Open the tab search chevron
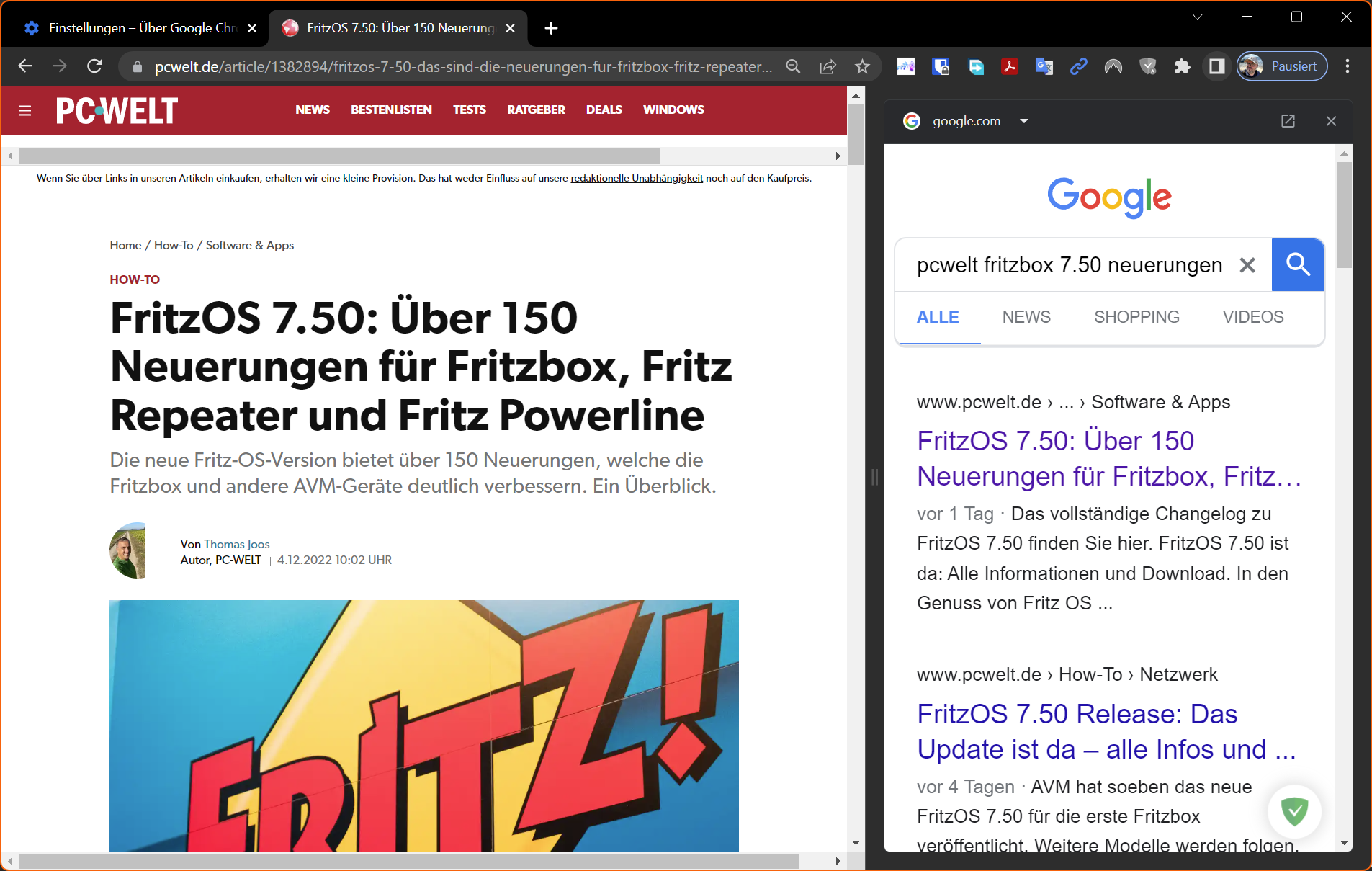 click(x=1197, y=17)
